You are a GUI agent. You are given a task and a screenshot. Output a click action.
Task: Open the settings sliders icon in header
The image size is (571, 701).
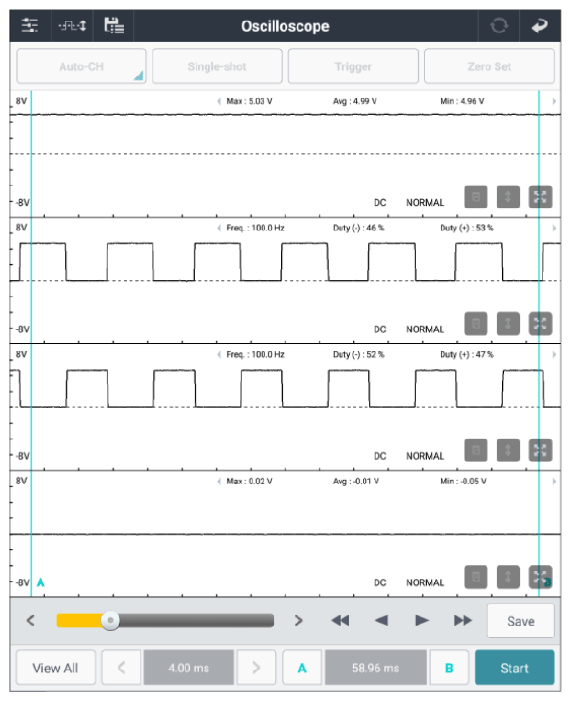(30, 26)
